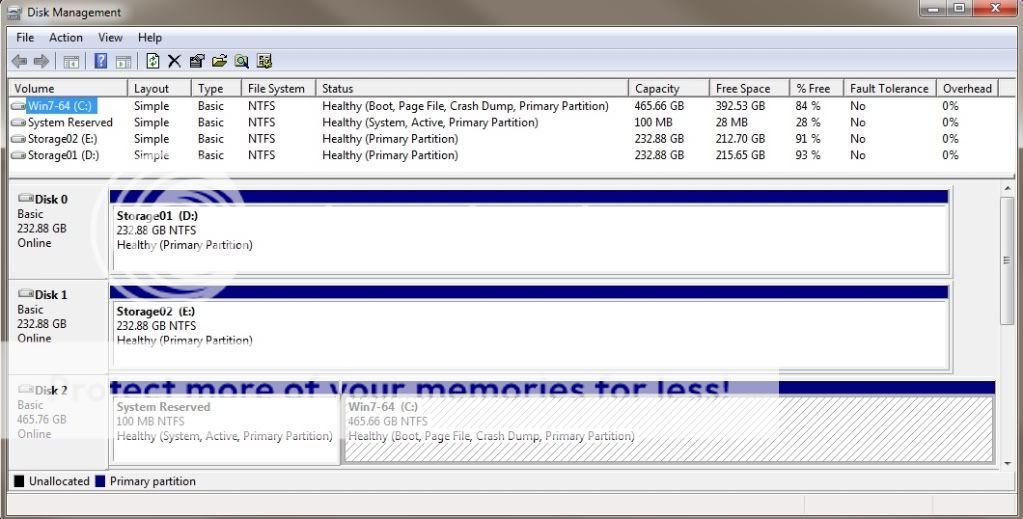Select the Disk 2 label panel
Screen dimensions: 1023x519
(58, 422)
